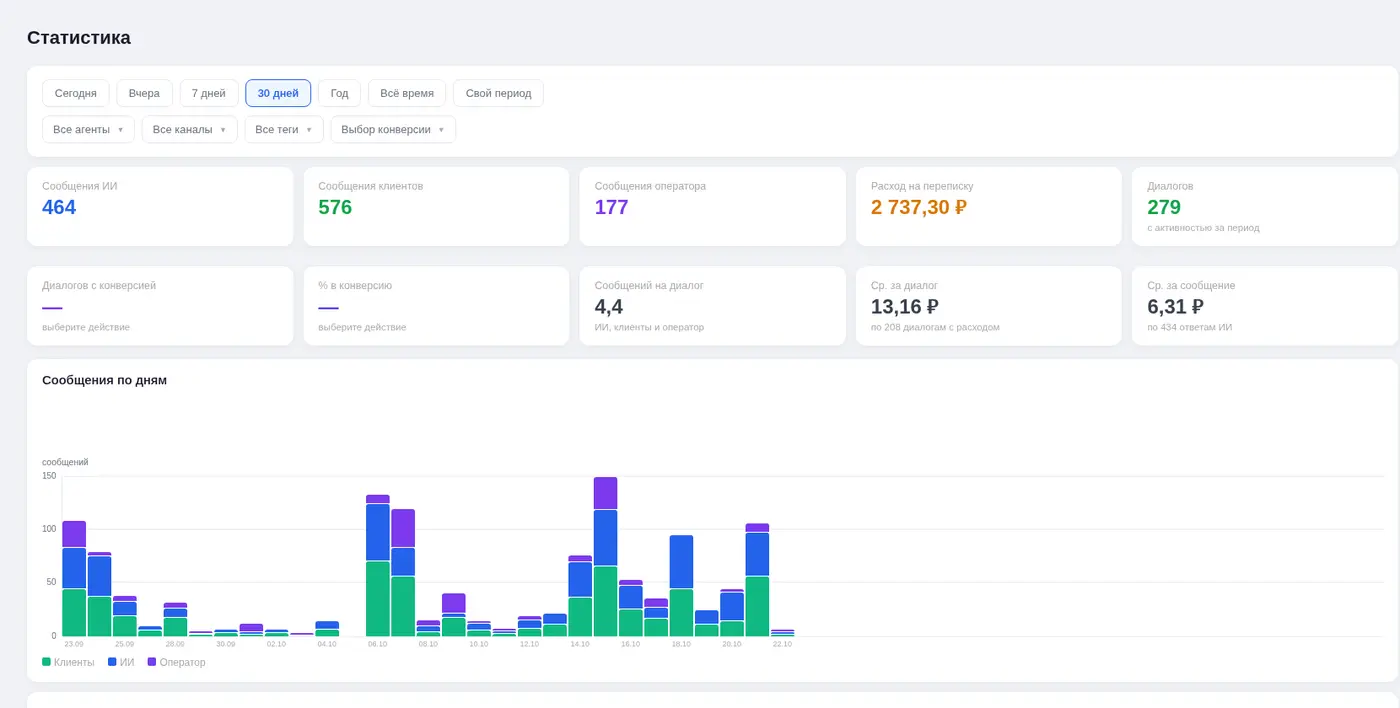Click the Диалогов с конверсией card label
The width and height of the screenshot is (1400, 708).
(x=99, y=285)
